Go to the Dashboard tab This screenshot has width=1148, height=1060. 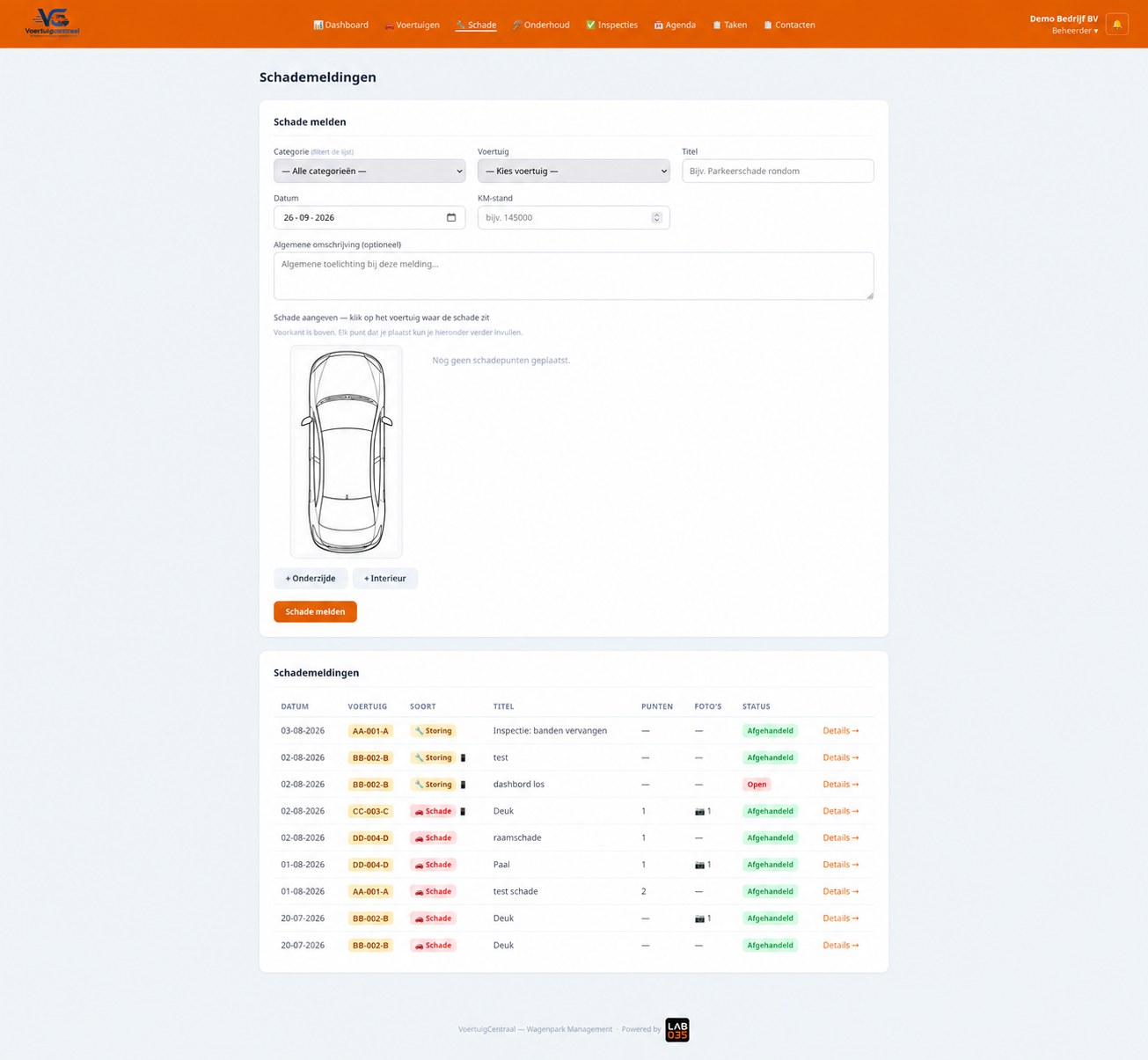coord(341,25)
